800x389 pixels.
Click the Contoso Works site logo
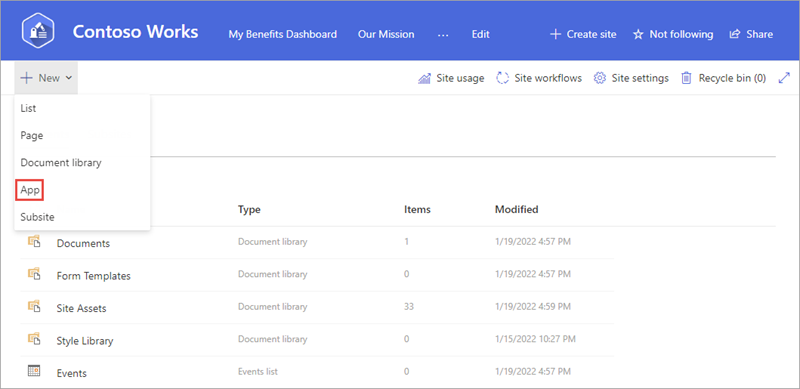point(39,32)
